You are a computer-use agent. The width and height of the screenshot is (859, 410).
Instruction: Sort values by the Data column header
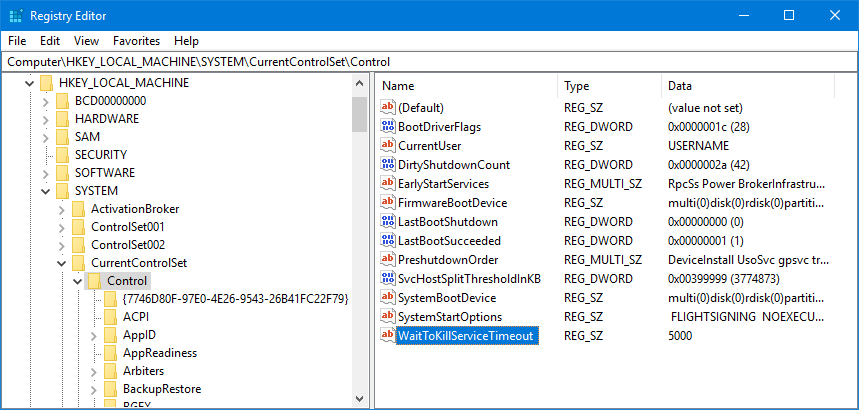pyautogui.click(x=748, y=86)
